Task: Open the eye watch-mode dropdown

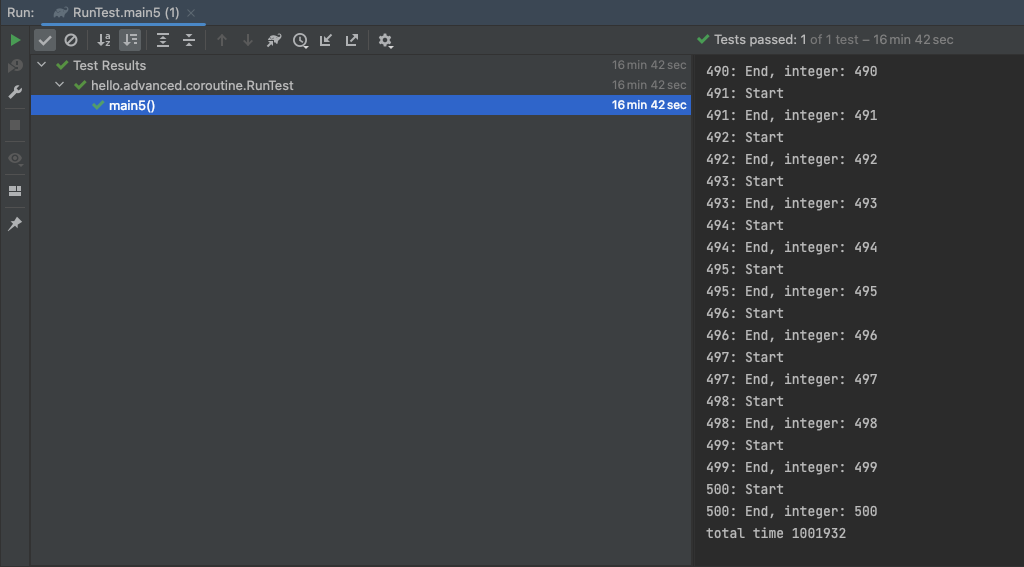Action: click(x=15, y=159)
